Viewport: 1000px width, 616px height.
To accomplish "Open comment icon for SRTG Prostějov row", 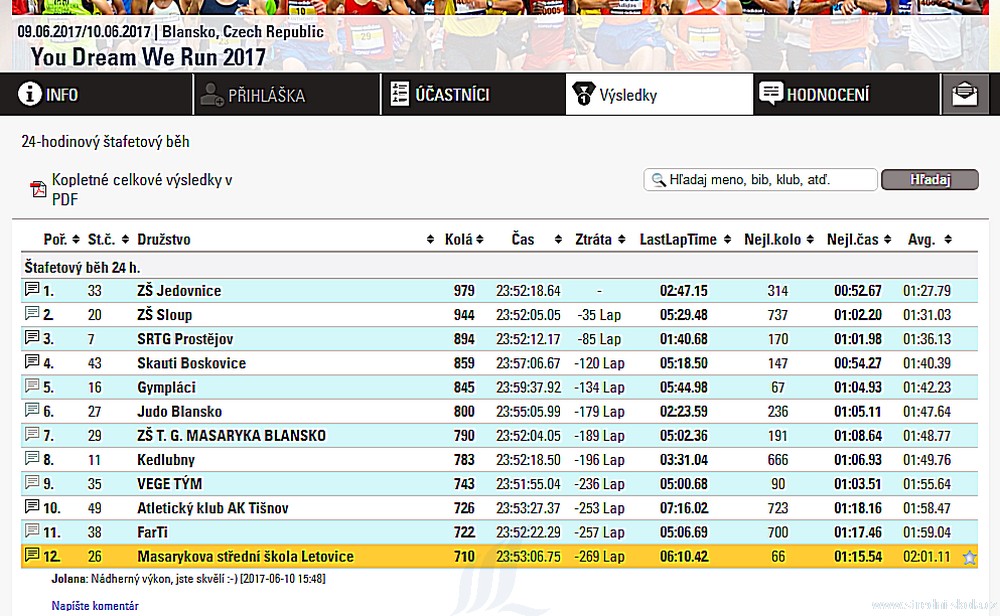I will click(32, 338).
